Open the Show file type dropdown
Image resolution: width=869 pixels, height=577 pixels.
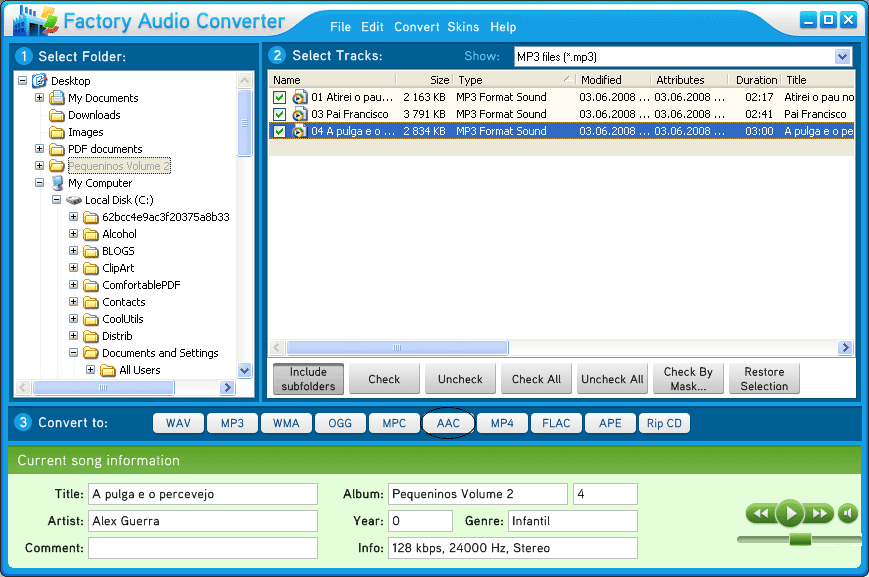842,57
